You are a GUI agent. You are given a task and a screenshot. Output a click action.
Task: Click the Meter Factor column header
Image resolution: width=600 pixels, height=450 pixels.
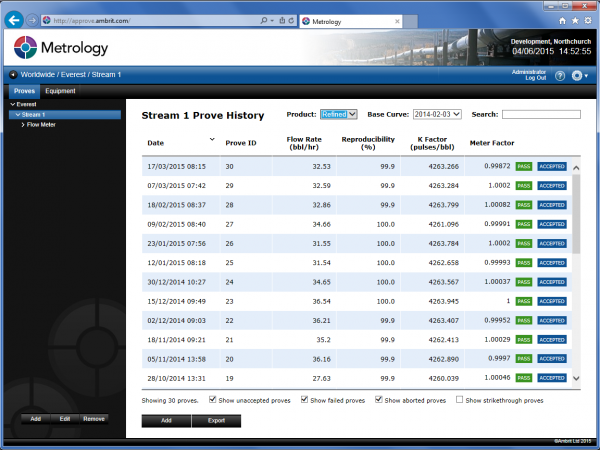coord(492,143)
